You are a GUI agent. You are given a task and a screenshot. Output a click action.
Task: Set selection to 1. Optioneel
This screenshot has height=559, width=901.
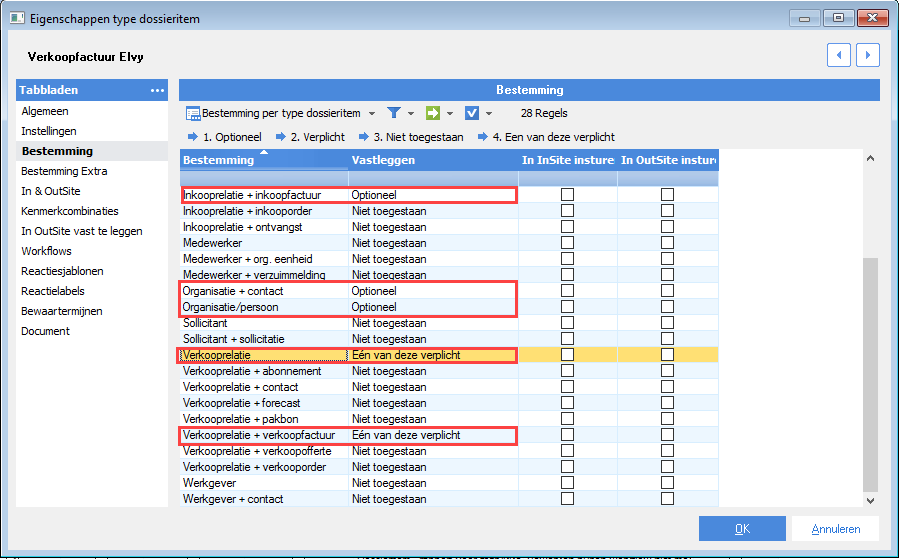click(x=232, y=137)
